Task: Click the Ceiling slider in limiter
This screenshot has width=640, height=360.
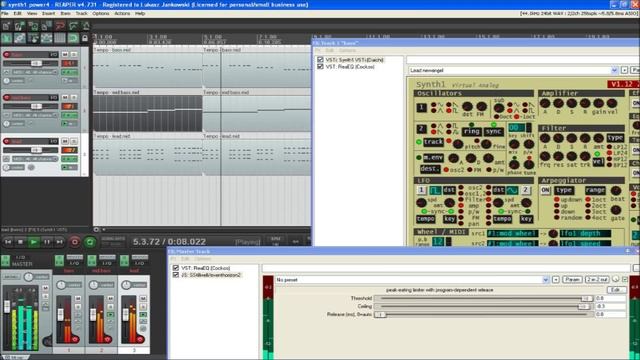Action: coord(484,306)
